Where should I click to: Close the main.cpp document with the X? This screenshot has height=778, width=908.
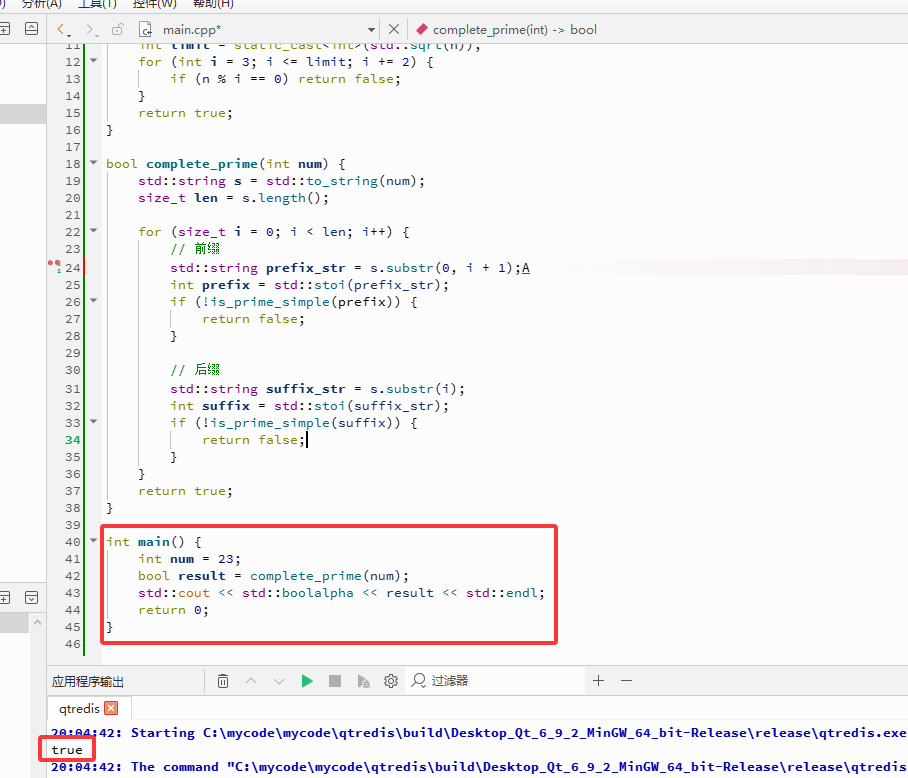[x=393, y=29]
